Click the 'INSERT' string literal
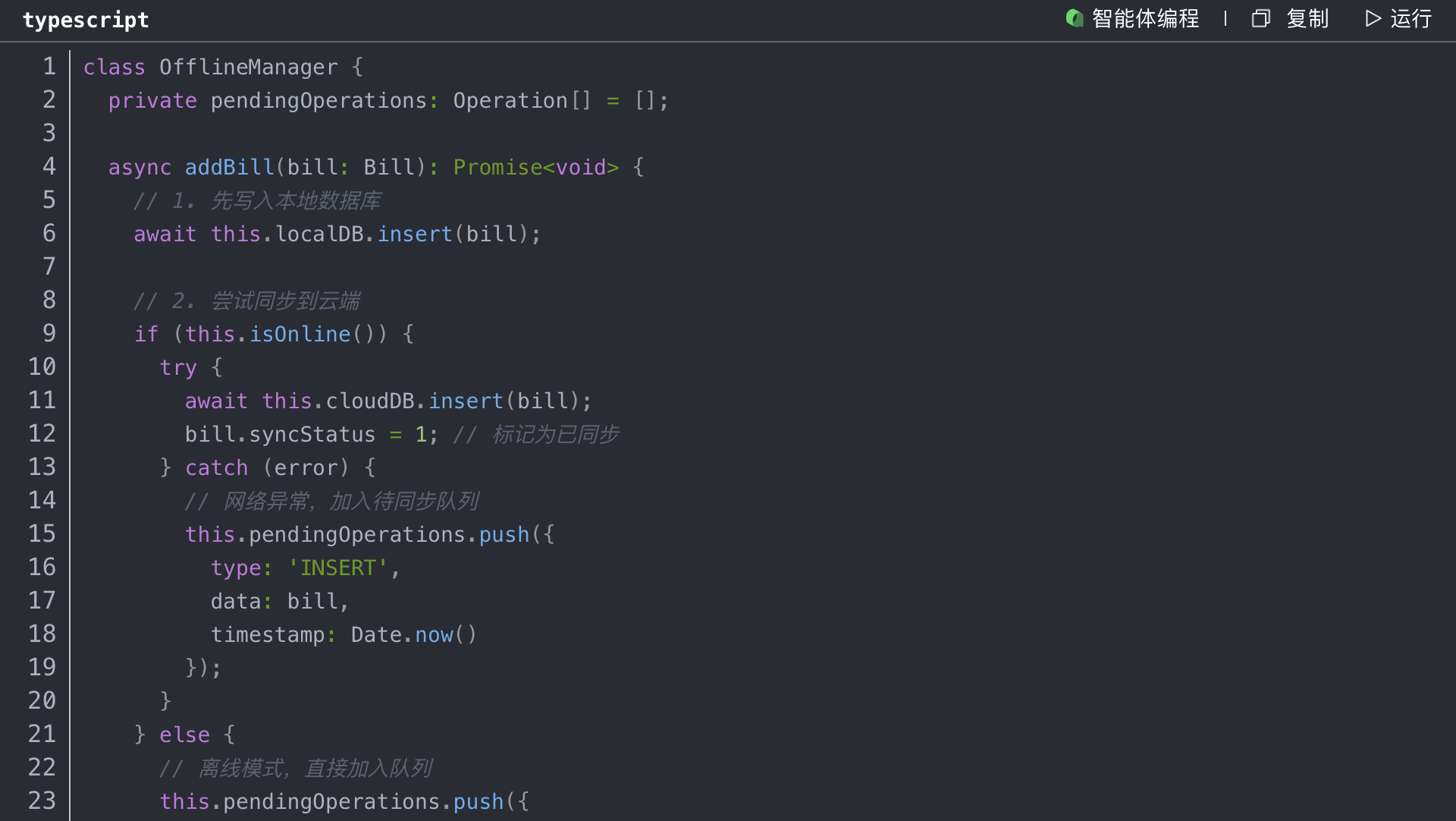 coord(337,568)
